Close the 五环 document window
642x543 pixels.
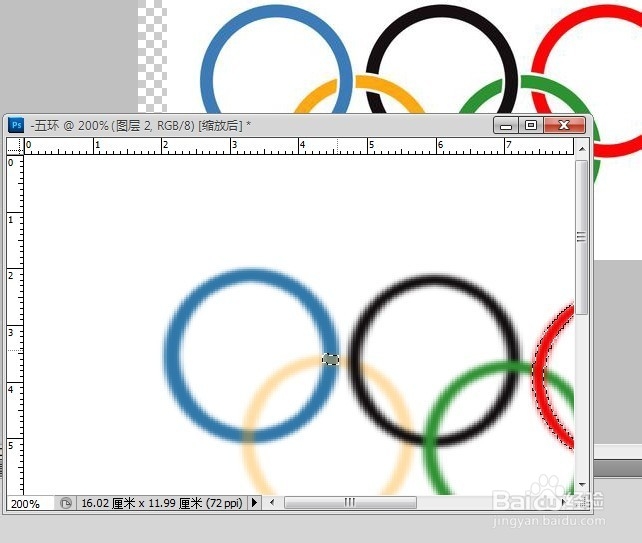tap(564, 125)
